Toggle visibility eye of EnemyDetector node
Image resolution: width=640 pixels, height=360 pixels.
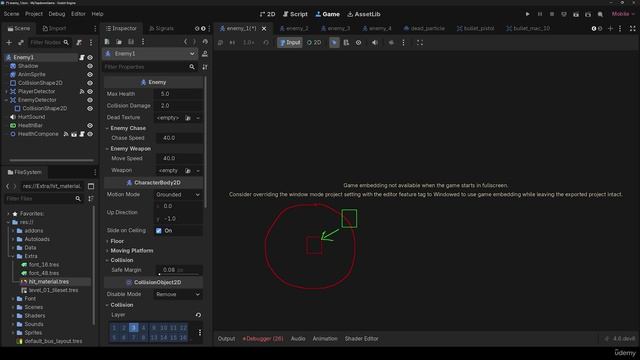click(x=90, y=100)
